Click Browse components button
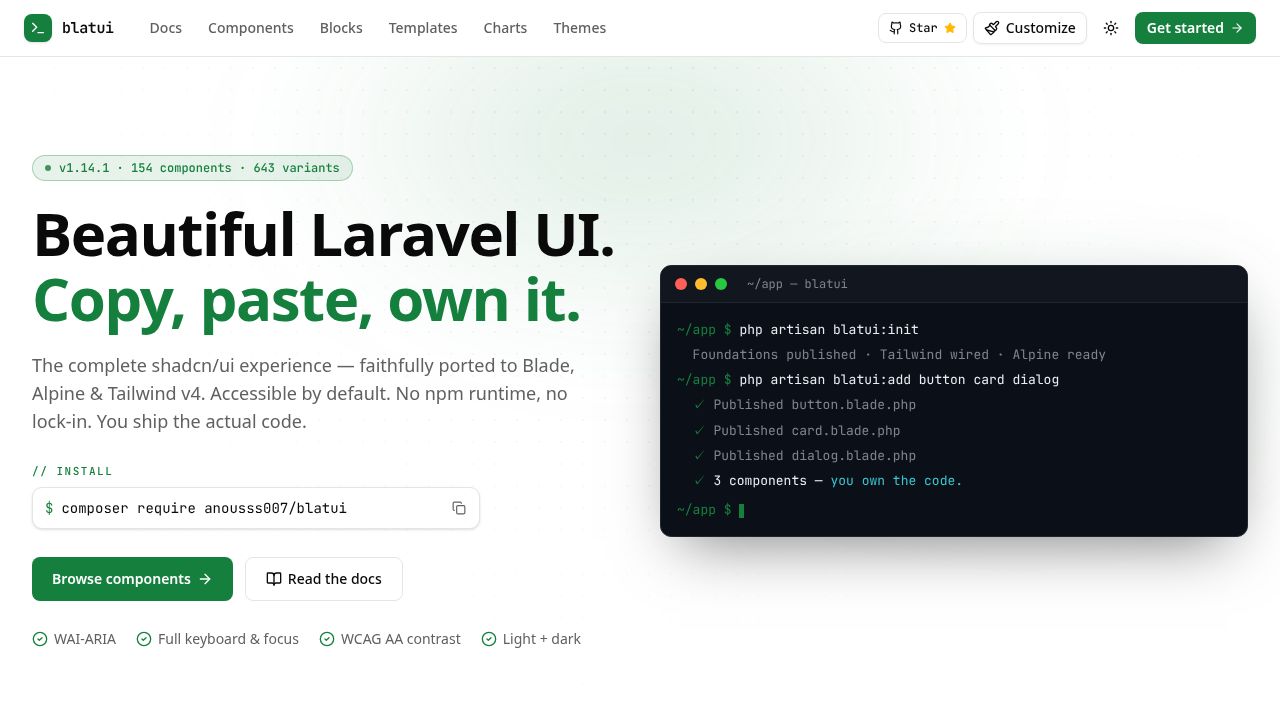The width and height of the screenshot is (1280, 720). pyautogui.click(x=132, y=579)
